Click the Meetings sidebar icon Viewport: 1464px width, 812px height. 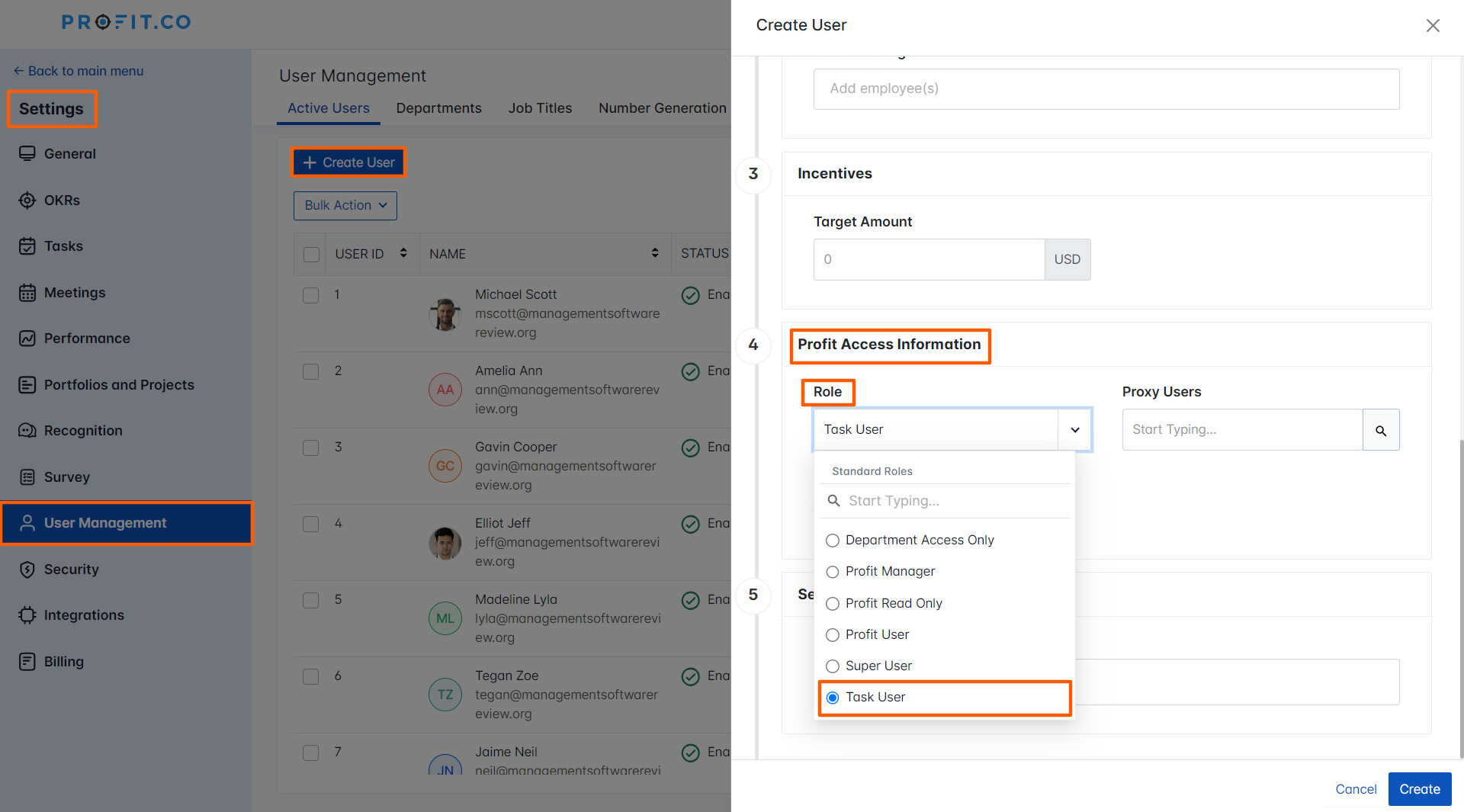tap(27, 292)
